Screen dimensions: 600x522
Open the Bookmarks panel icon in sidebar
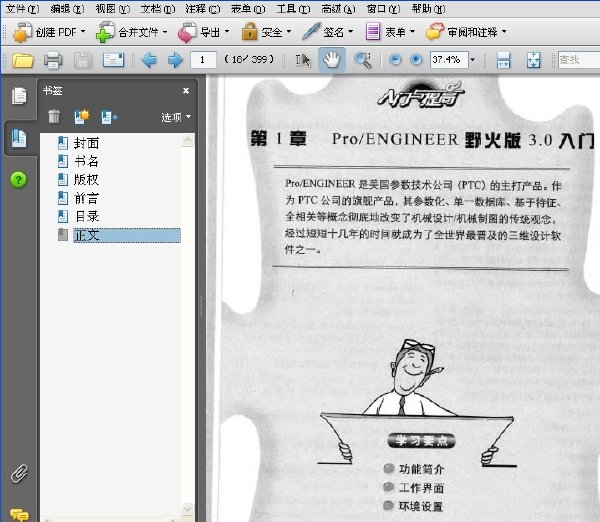19,138
